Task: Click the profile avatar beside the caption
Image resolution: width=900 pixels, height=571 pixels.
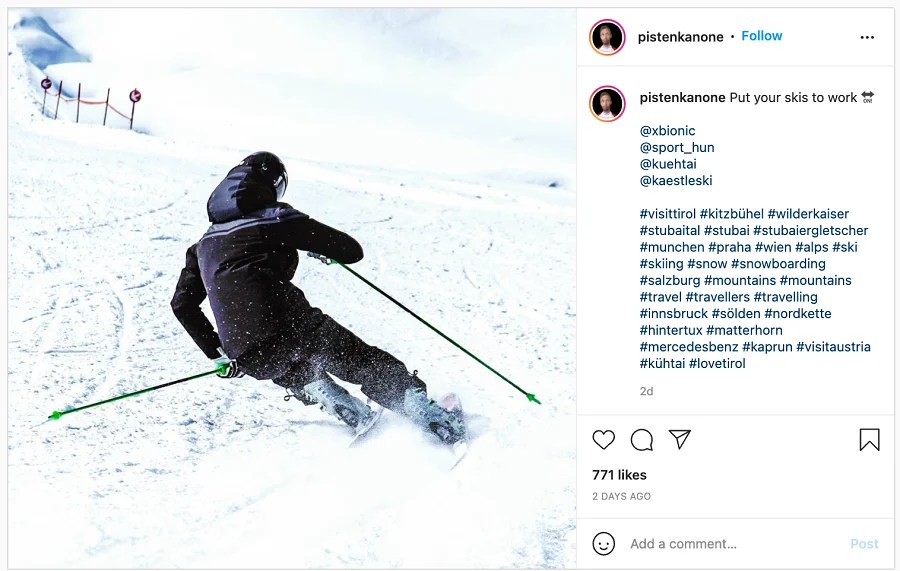Action: 607,104
